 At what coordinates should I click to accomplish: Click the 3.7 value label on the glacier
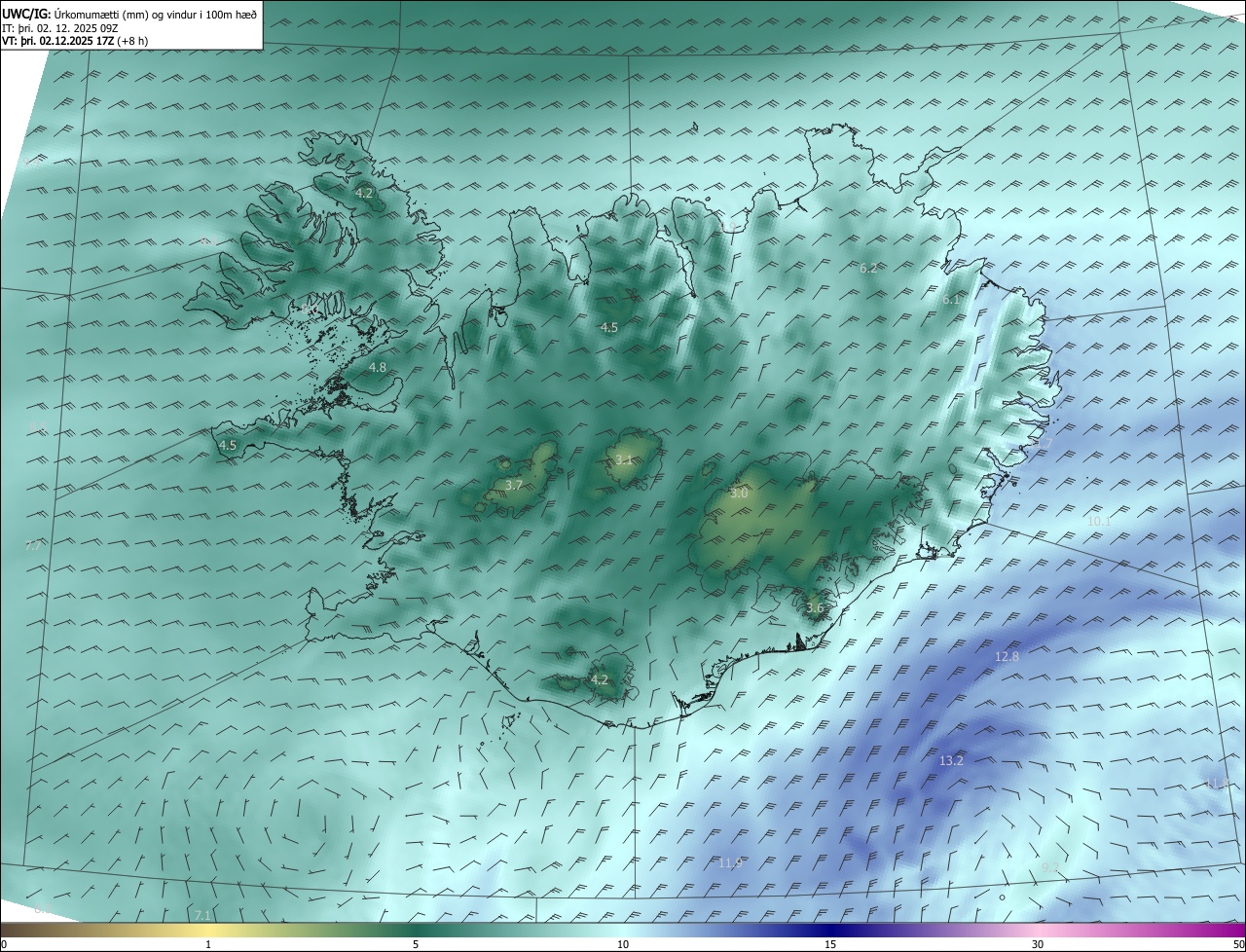[515, 485]
